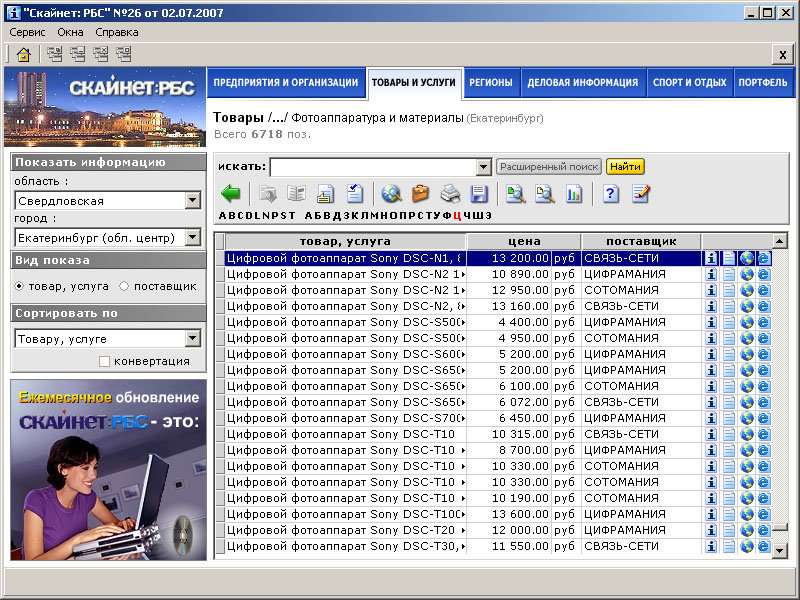800x600 pixels.
Task: Click the orange briefcase portfolio icon
Action: pos(420,194)
